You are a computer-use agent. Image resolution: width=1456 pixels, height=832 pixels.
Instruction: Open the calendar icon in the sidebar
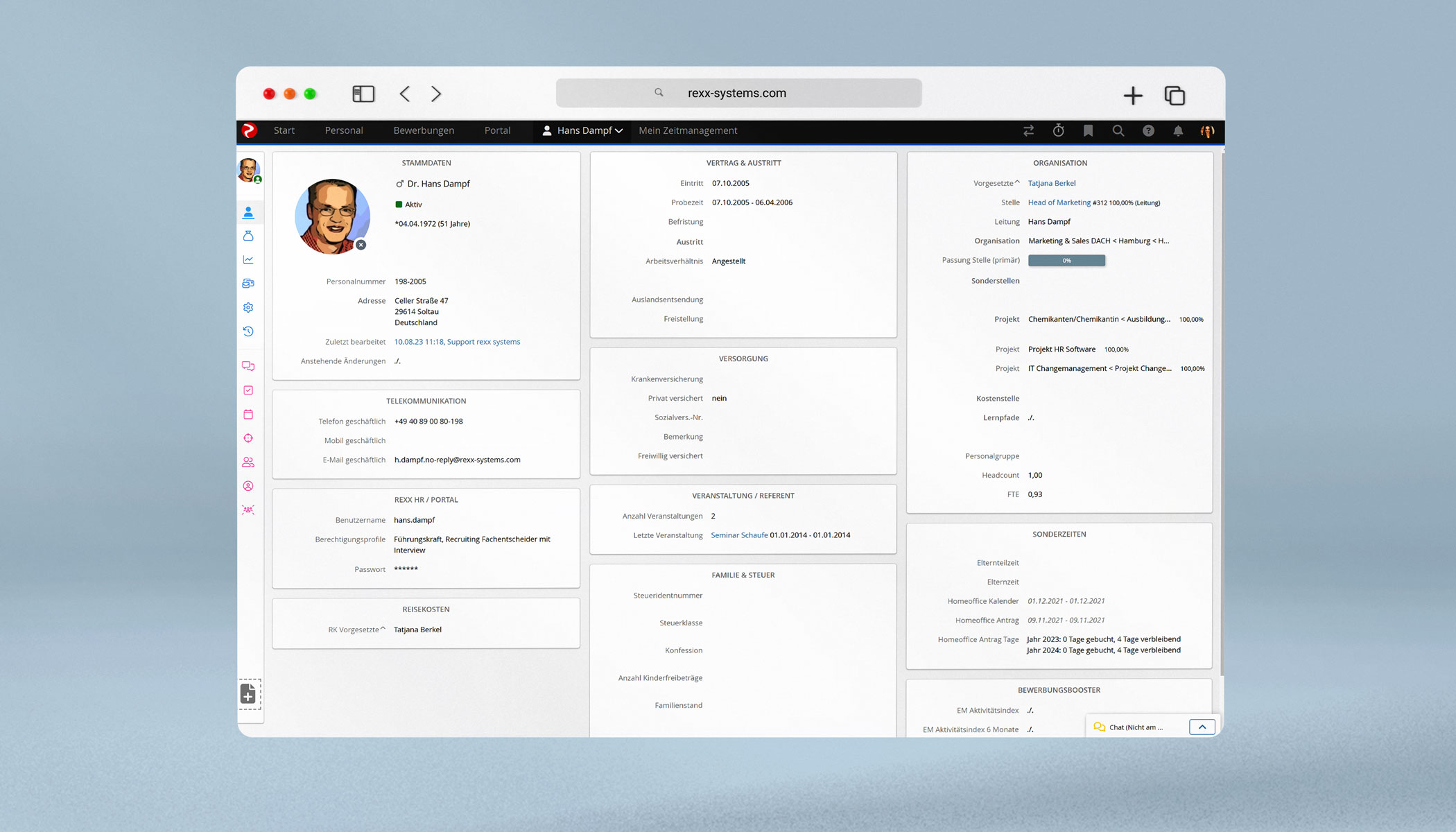[249, 414]
